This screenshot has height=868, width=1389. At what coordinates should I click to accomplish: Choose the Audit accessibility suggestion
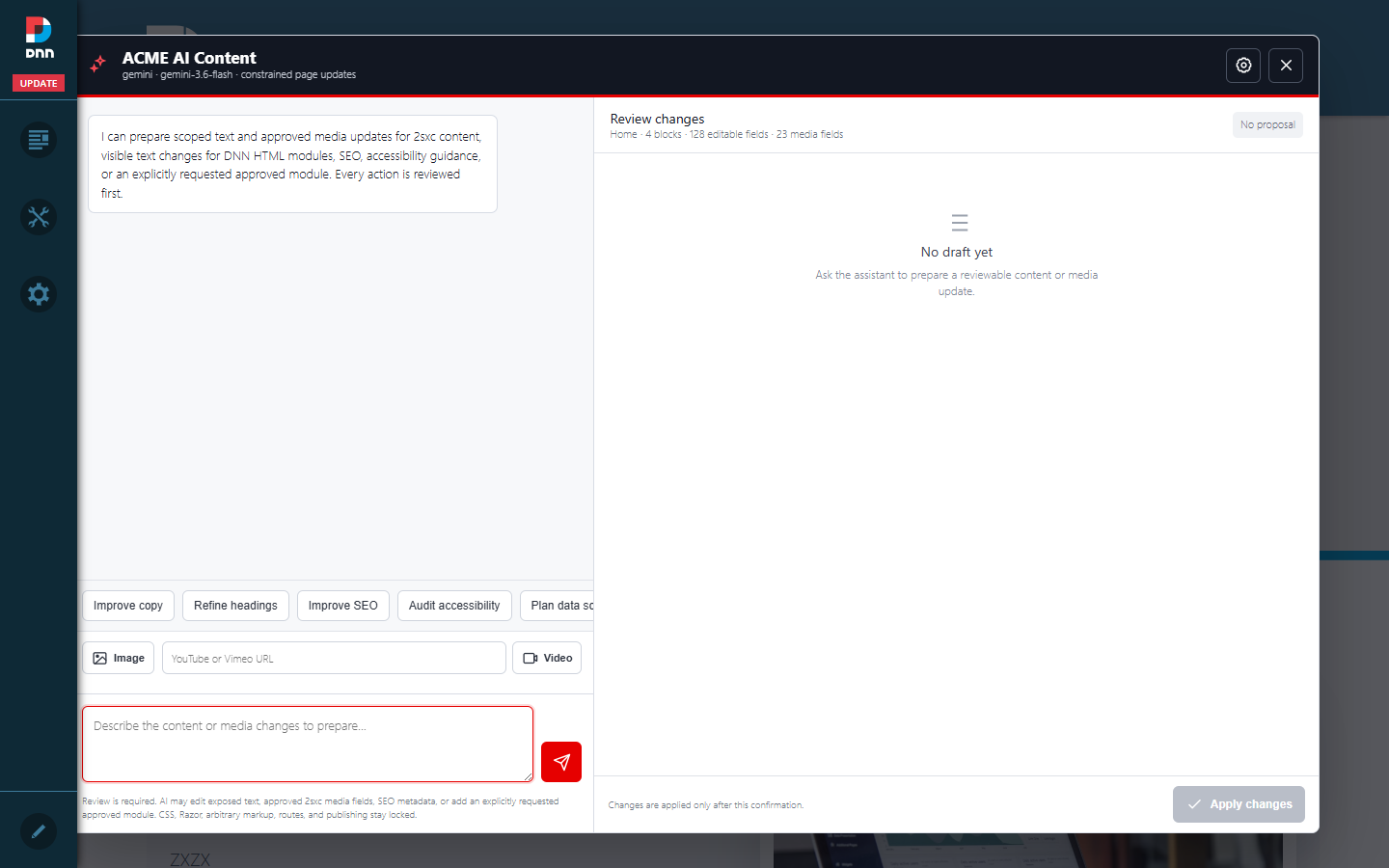(x=454, y=606)
